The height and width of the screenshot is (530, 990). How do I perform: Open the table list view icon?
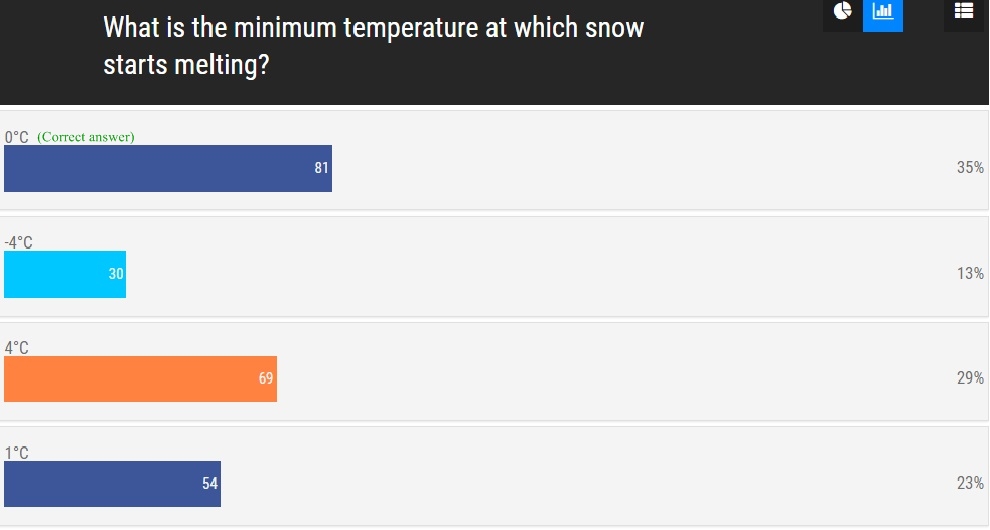pos(963,13)
